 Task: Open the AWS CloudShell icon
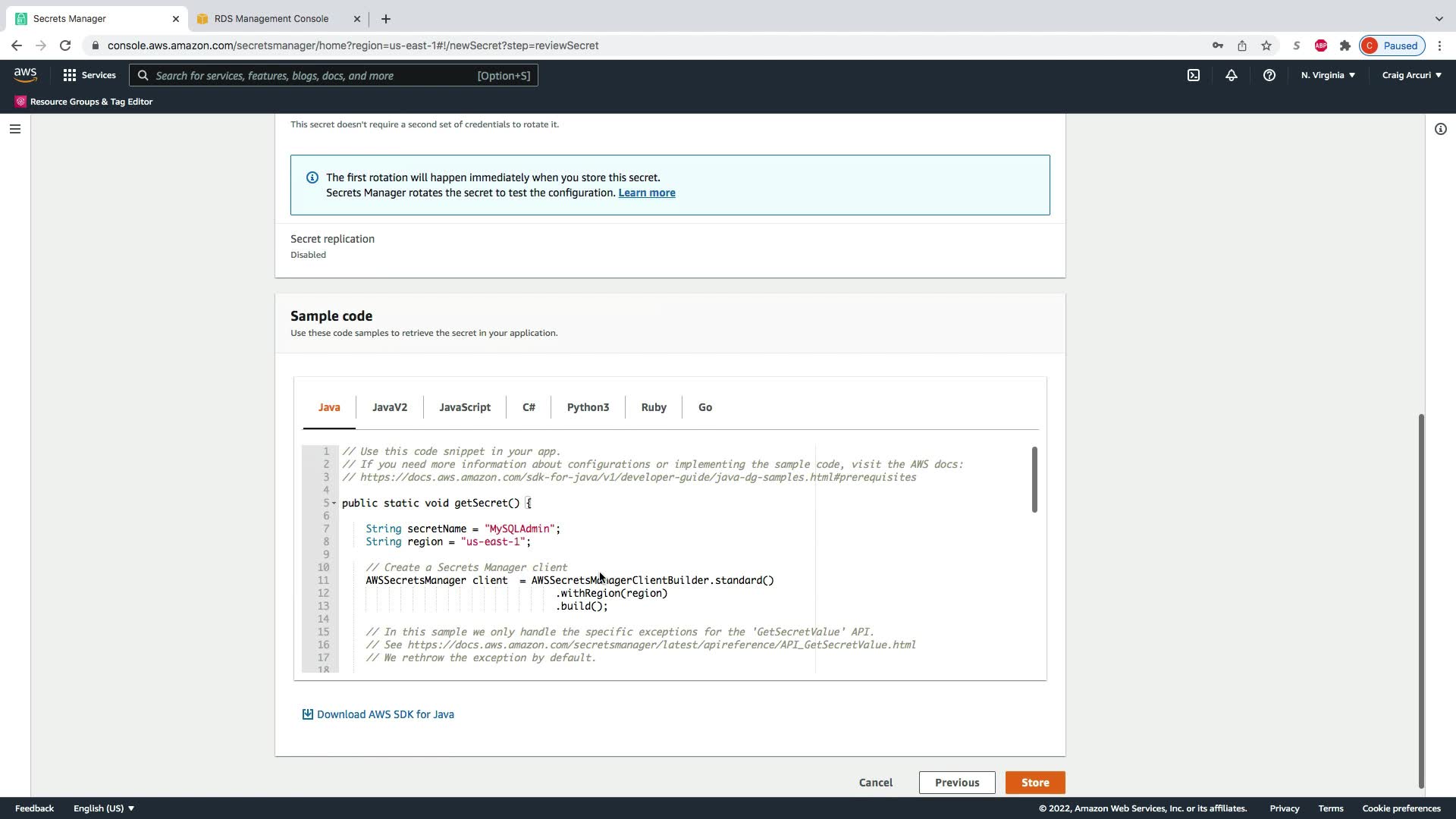pos(1194,75)
